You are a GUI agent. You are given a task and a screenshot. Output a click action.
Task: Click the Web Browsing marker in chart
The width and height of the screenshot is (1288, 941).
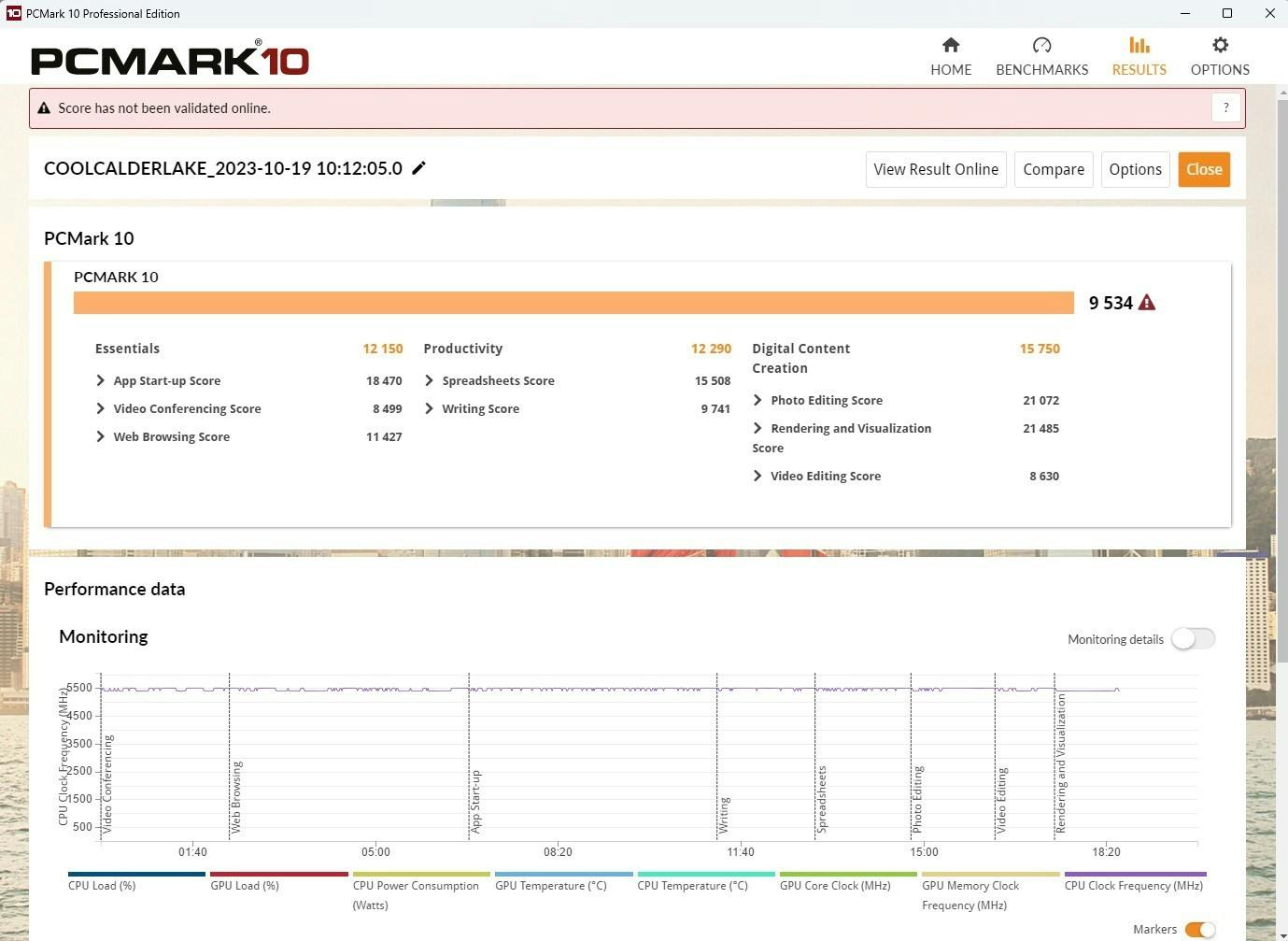pos(236,797)
